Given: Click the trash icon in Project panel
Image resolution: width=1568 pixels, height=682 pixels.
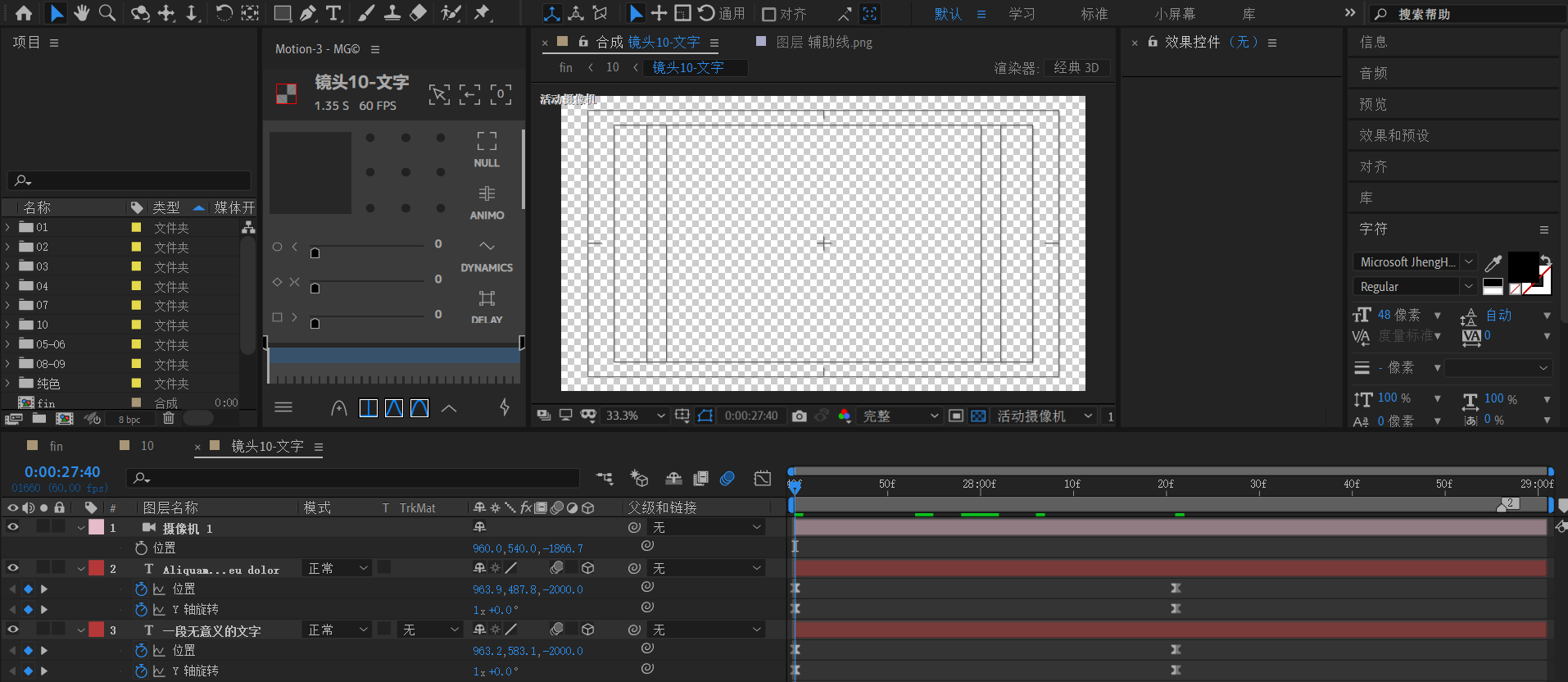Looking at the screenshot, I should [169, 418].
